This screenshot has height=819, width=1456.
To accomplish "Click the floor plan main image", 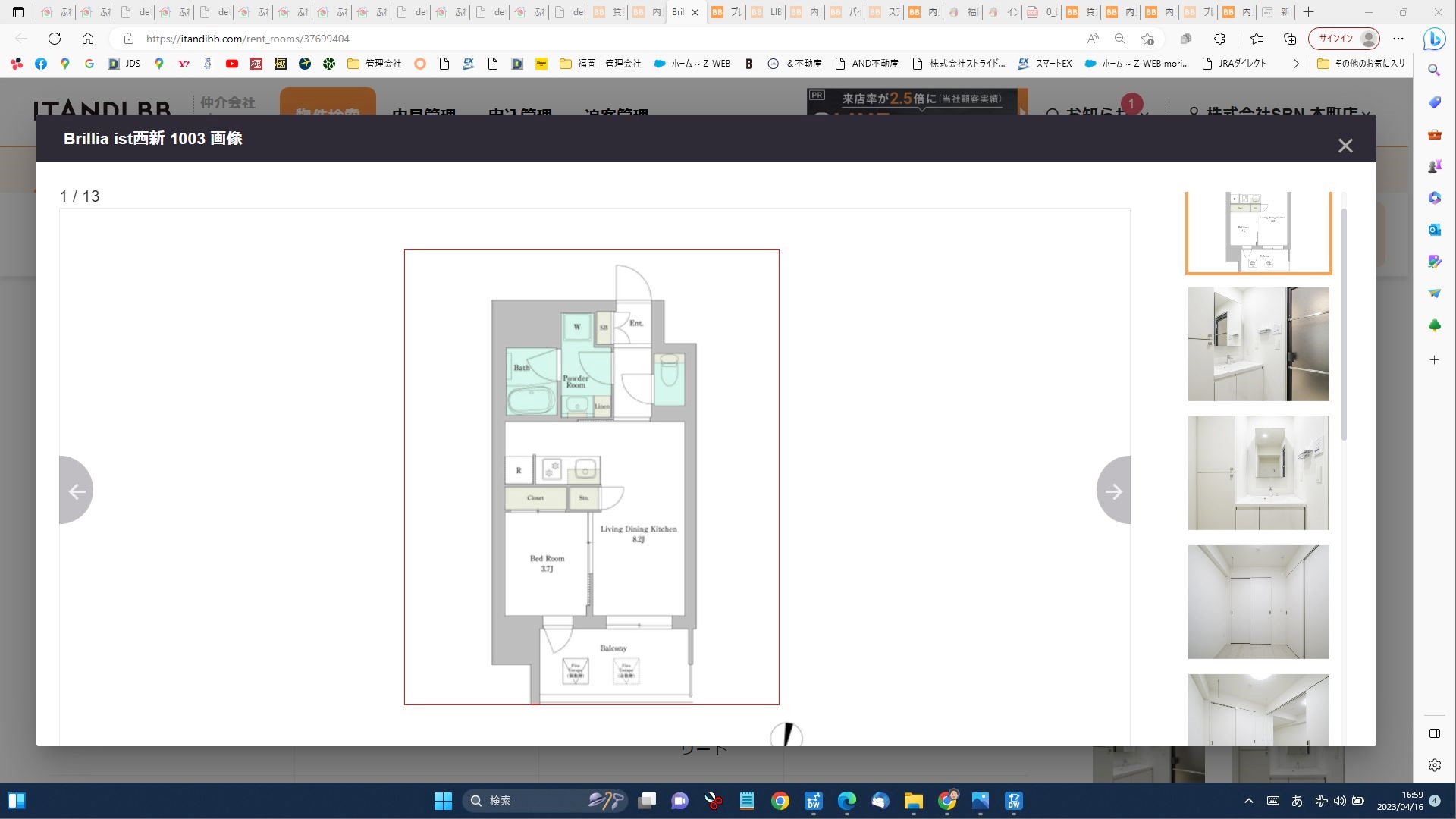I will coord(591,477).
